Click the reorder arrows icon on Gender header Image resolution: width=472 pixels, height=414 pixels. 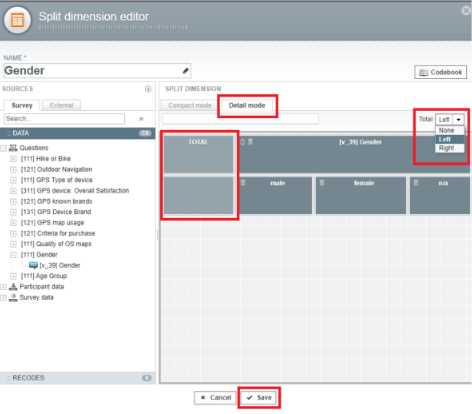pyautogui.click(x=243, y=142)
